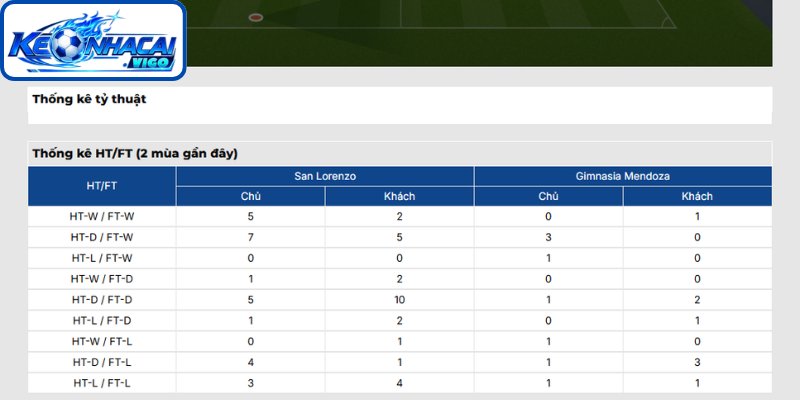Click the soccer ball in the logo

click(67, 45)
